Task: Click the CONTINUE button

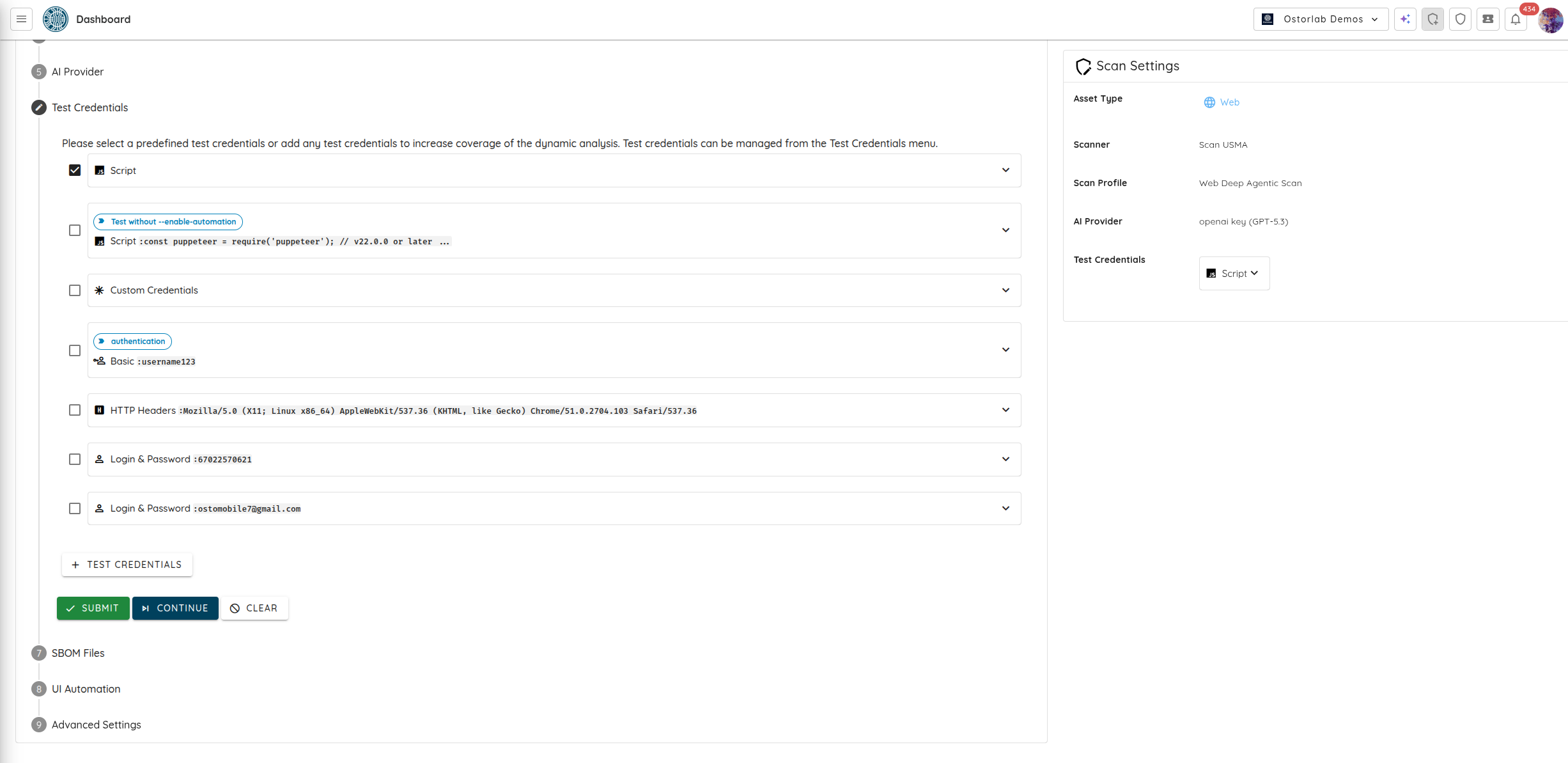Action: (x=175, y=608)
